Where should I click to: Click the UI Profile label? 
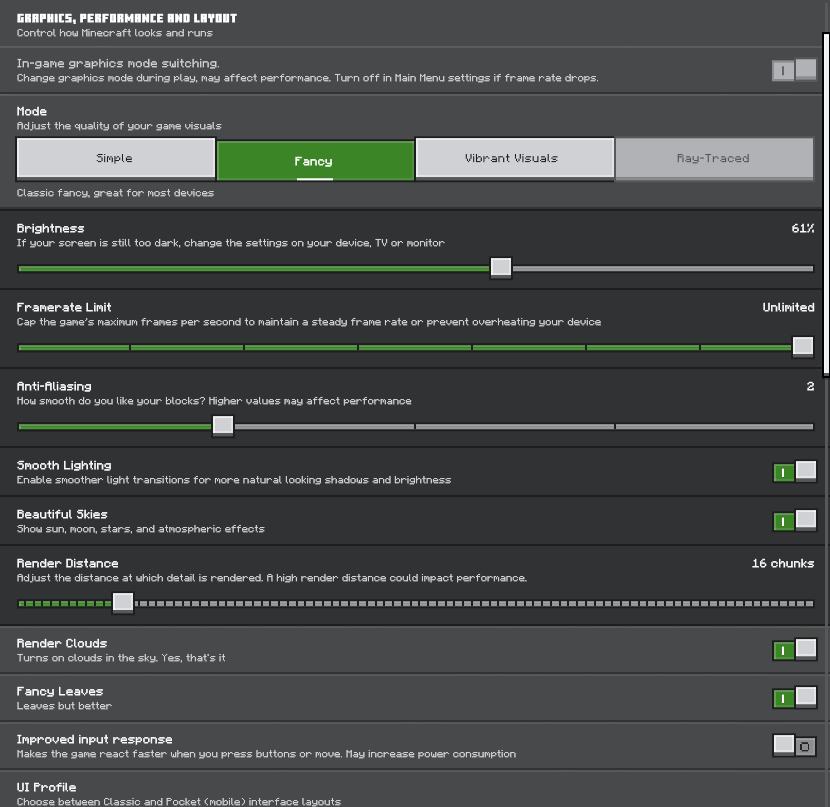click(46, 787)
